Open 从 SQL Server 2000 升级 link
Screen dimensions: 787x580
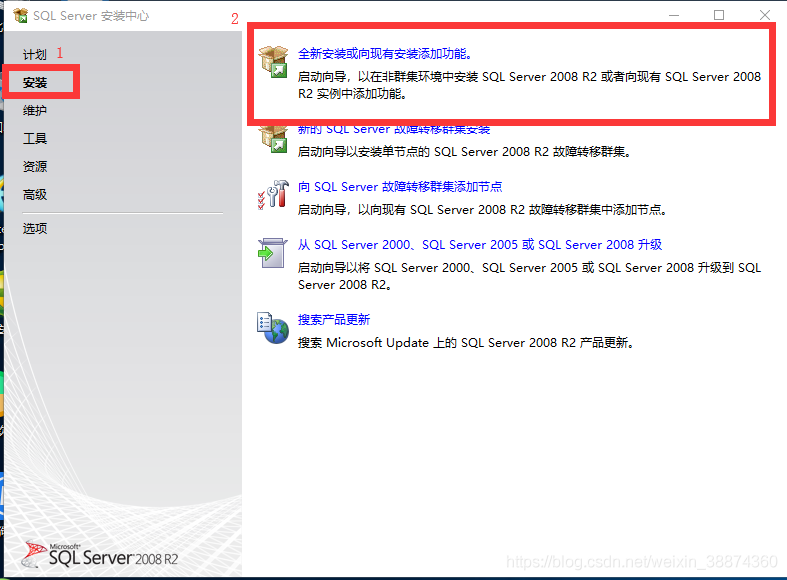click(x=480, y=245)
